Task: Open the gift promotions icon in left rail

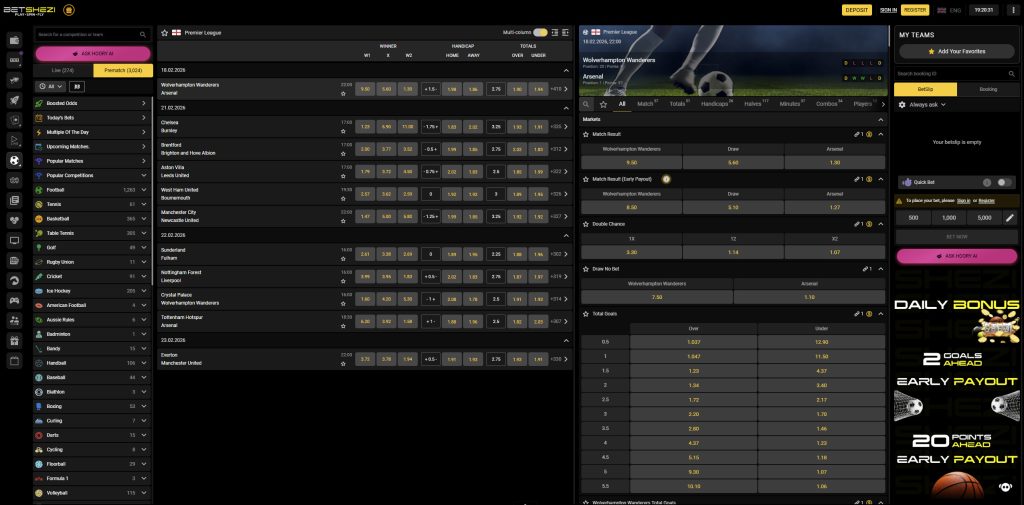Action: (14, 340)
